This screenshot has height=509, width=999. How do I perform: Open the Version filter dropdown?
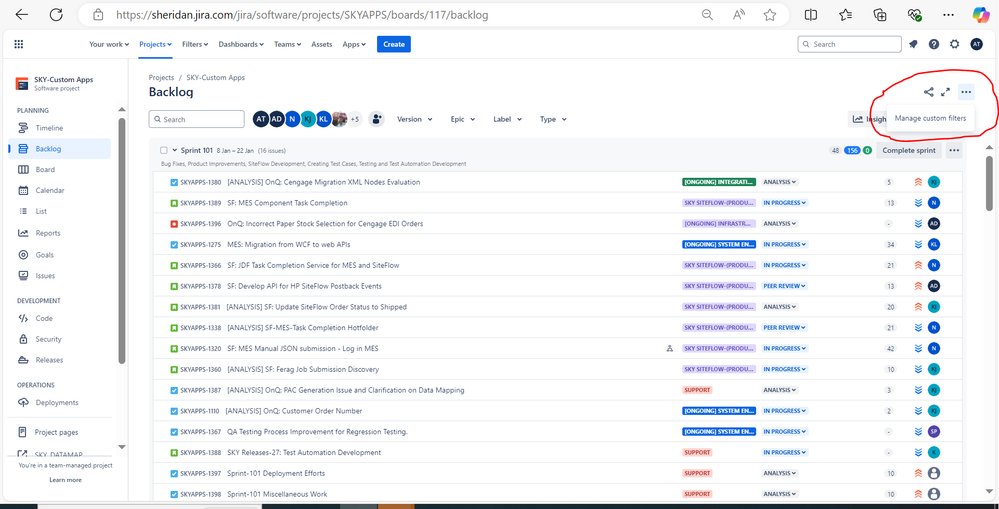click(x=414, y=119)
